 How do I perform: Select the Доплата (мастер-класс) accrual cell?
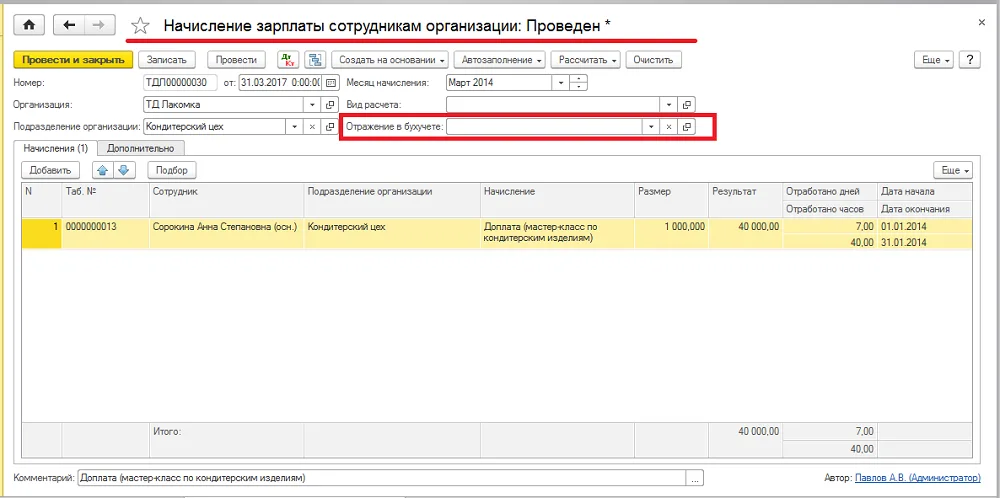(557, 232)
